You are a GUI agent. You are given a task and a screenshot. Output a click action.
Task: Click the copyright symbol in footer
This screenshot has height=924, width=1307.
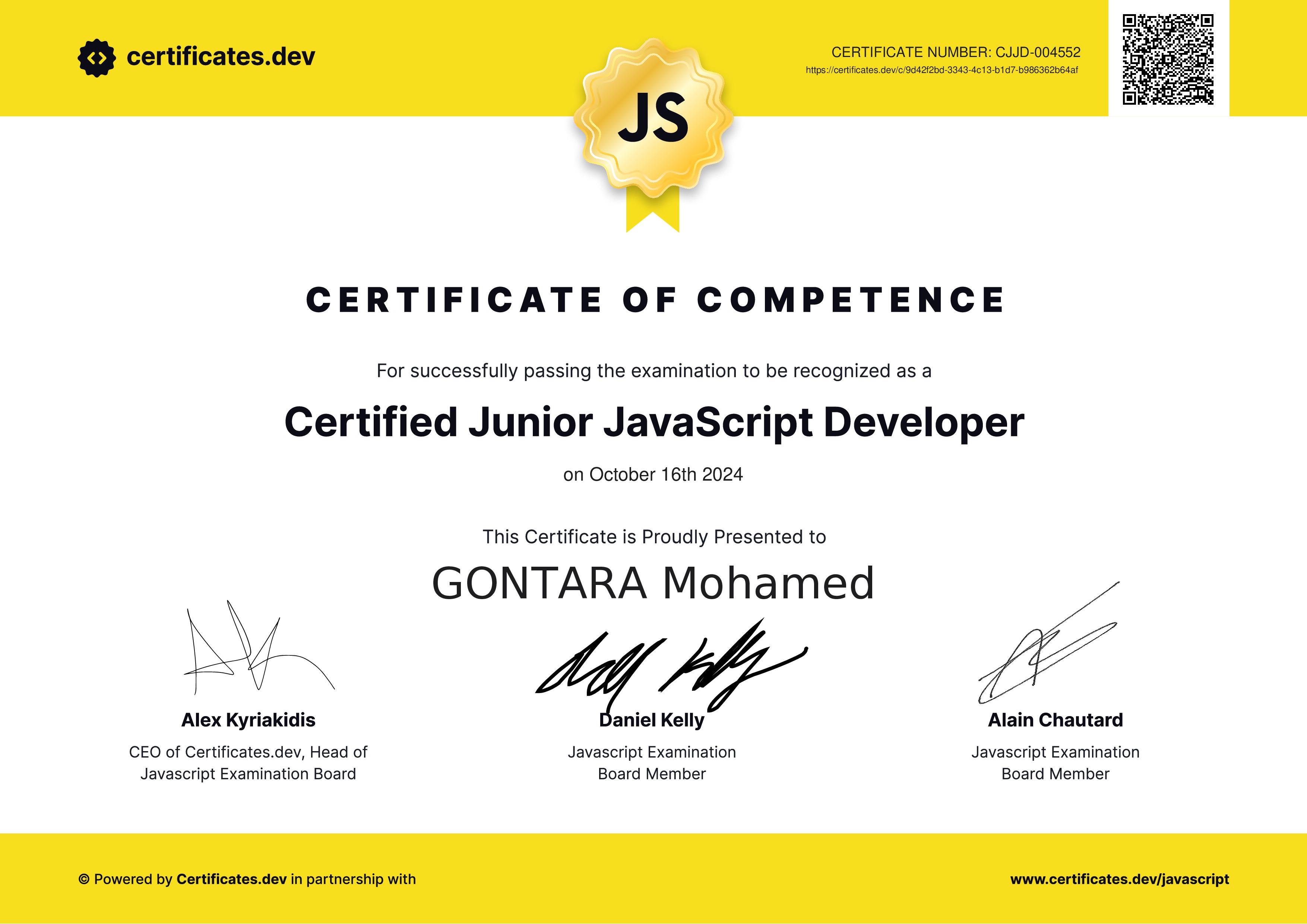tap(84, 880)
